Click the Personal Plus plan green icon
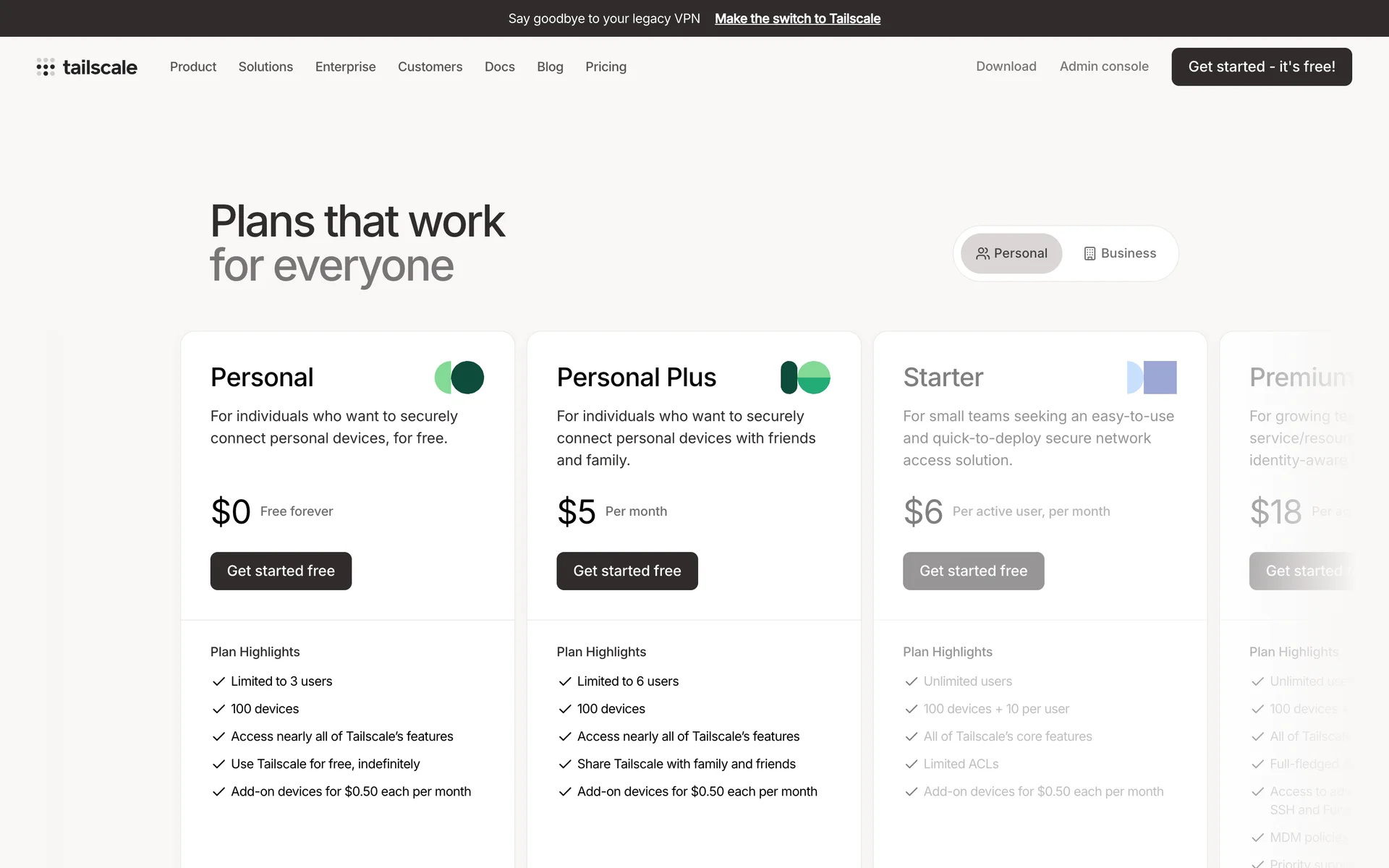Image resolution: width=1389 pixels, height=868 pixels. (805, 378)
